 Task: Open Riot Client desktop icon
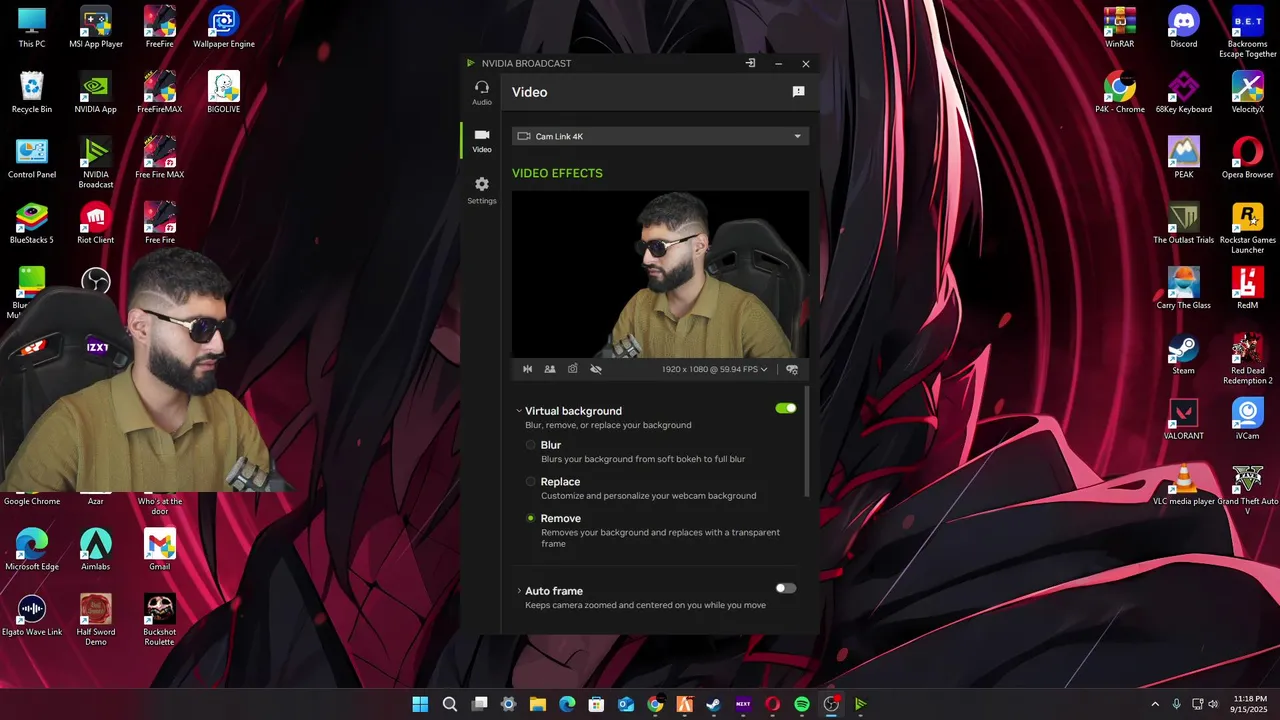pos(96,224)
